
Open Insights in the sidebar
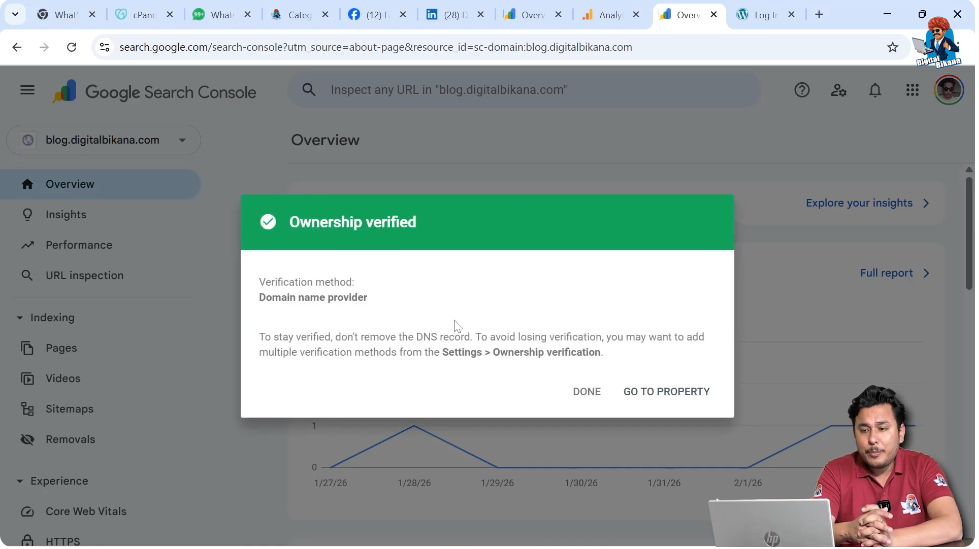click(66, 215)
